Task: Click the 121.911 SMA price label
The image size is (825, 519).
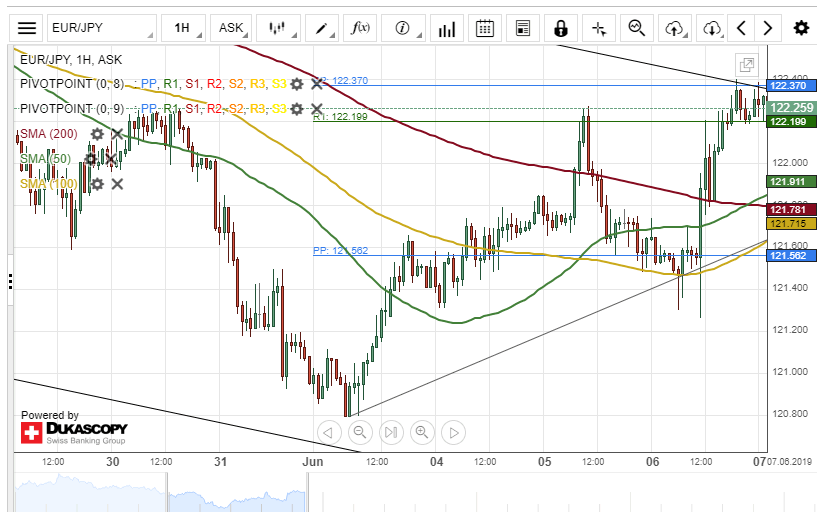Action: 792,182
